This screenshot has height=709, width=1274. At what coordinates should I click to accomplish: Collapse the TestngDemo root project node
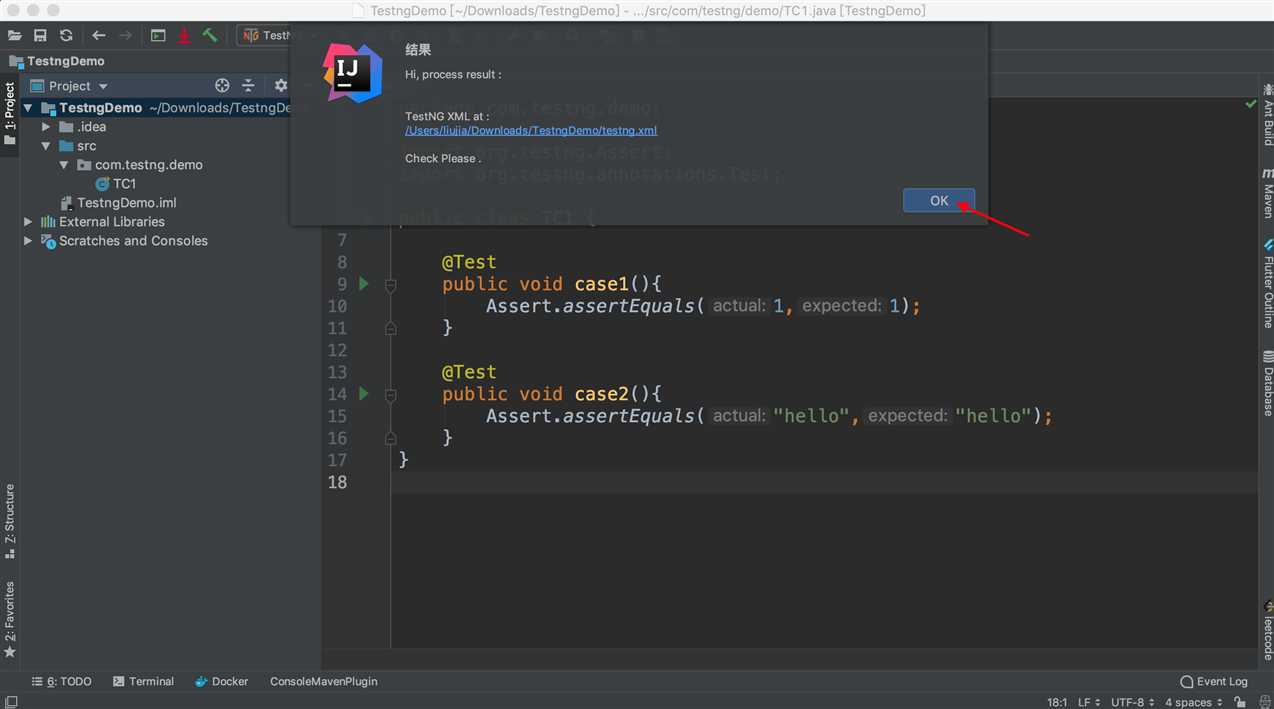tap(28, 108)
